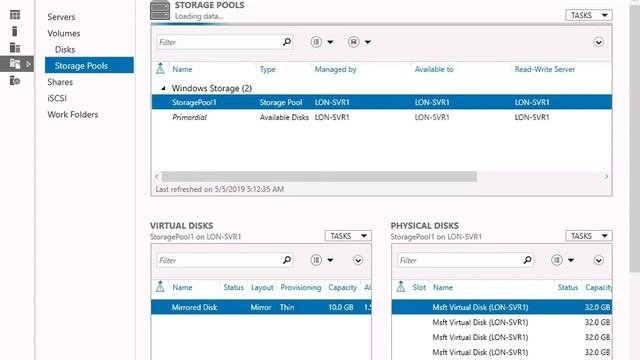The width and height of the screenshot is (640, 360).
Task: Open Virtual Disks TASKS dropdown
Action: 348,236
